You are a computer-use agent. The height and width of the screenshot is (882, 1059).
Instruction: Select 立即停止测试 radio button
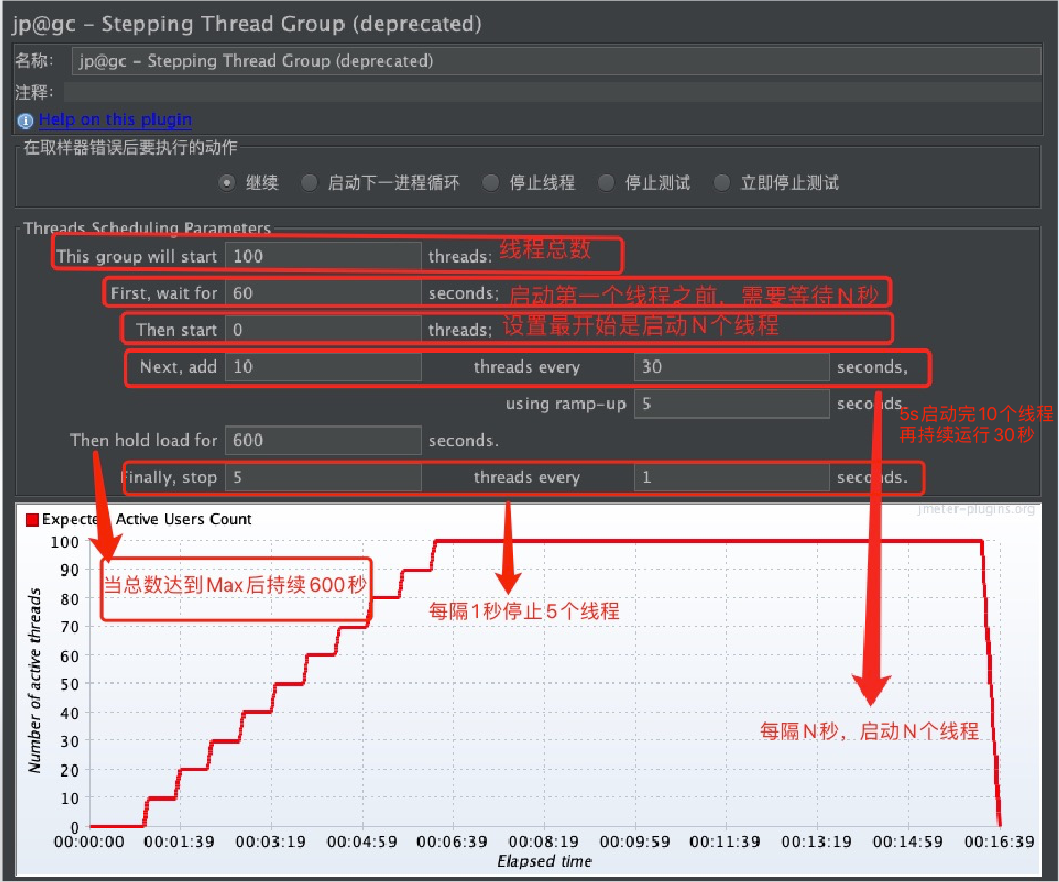pyautogui.click(x=721, y=182)
